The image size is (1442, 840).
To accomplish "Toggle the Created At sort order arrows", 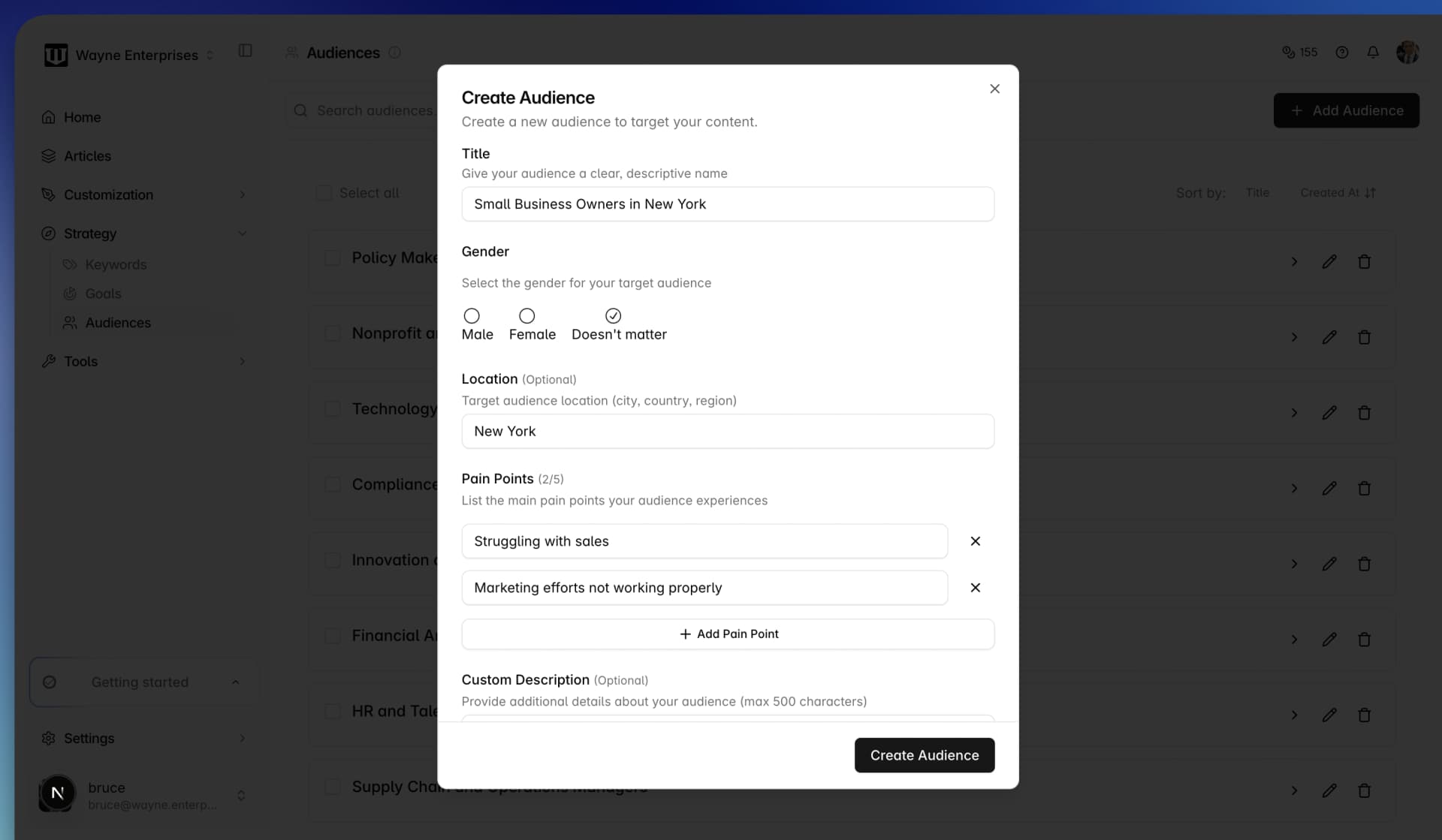I will pyautogui.click(x=1370, y=192).
